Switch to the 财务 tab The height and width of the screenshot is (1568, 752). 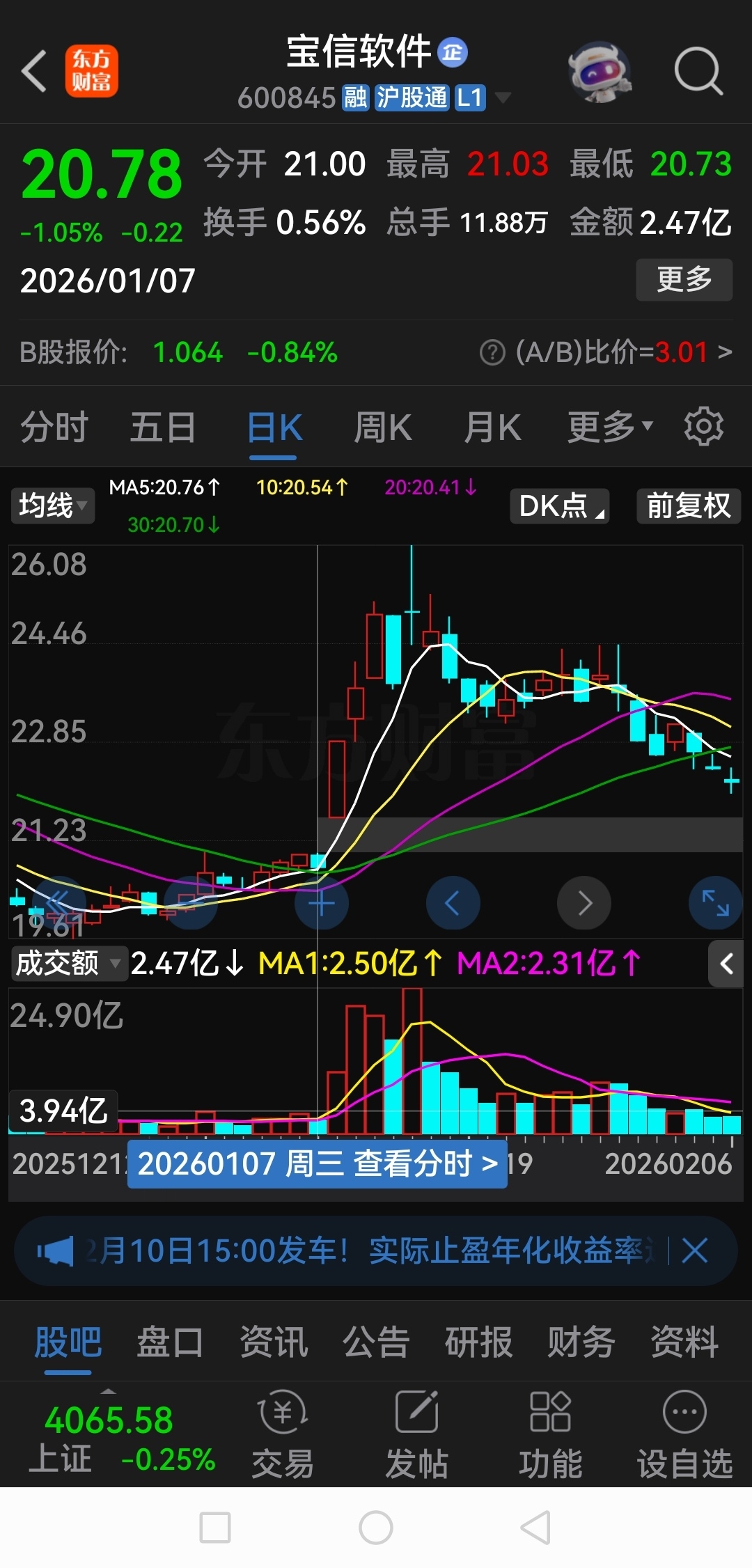pyautogui.click(x=581, y=1342)
